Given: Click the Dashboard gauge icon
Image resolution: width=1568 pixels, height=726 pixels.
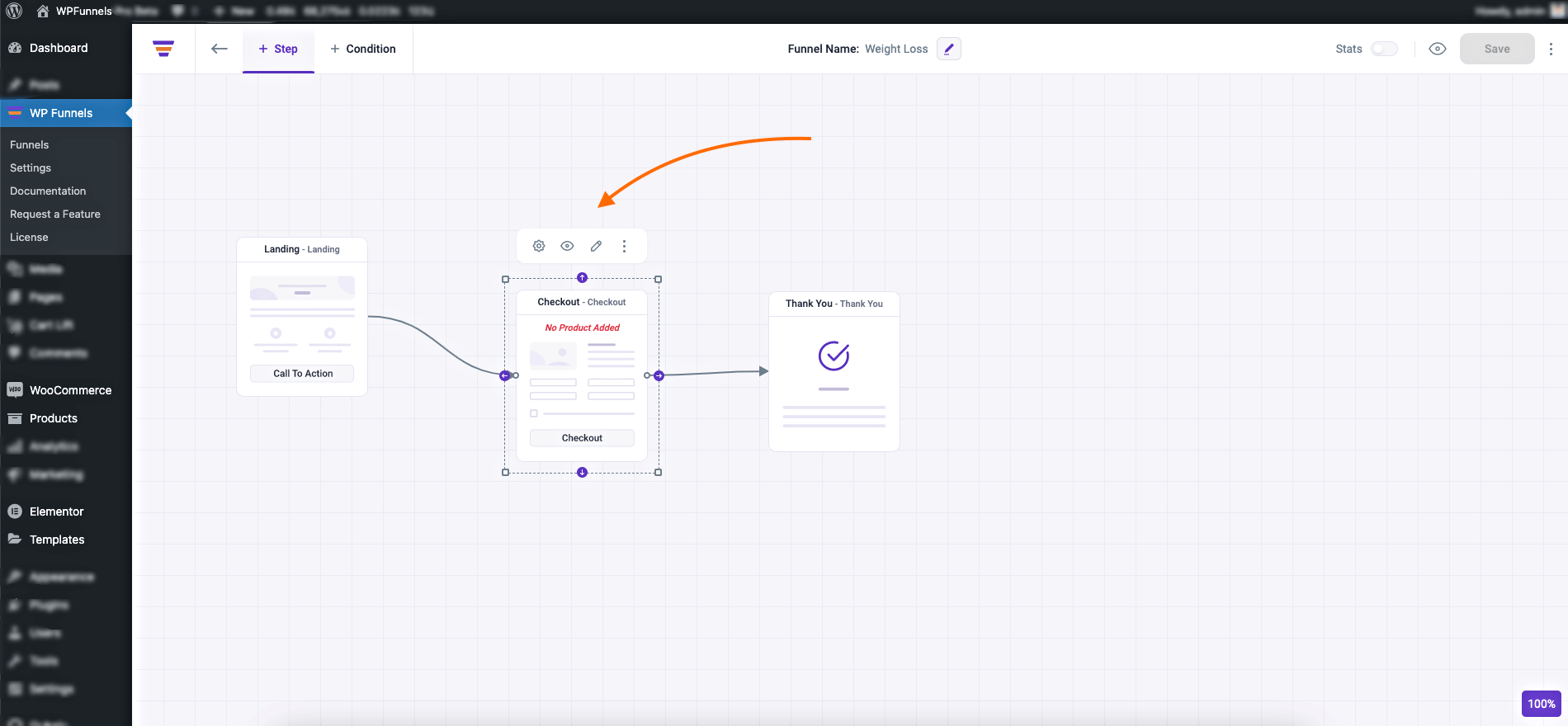Looking at the screenshot, I should tap(15, 48).
